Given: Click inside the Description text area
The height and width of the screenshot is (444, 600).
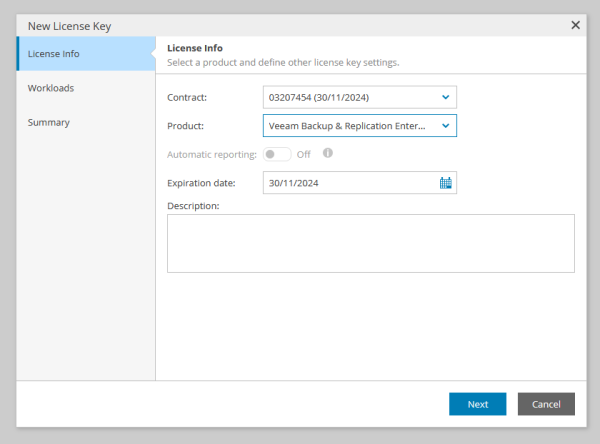Looking at the screenshot, I should point(371,243).
